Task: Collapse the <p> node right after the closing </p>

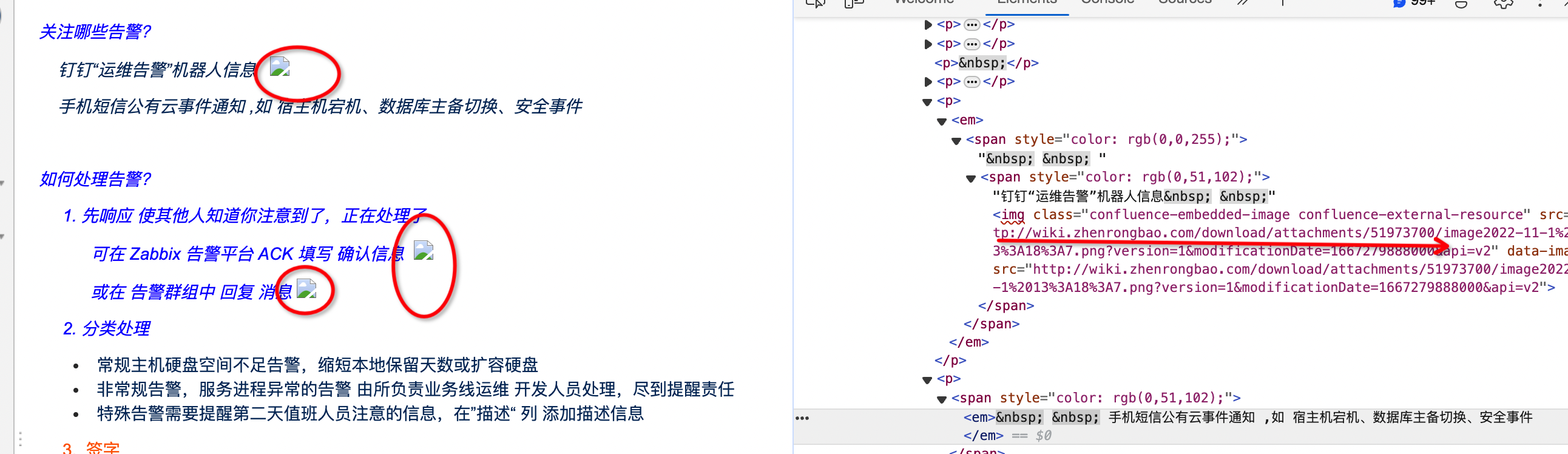Action: 928,380
